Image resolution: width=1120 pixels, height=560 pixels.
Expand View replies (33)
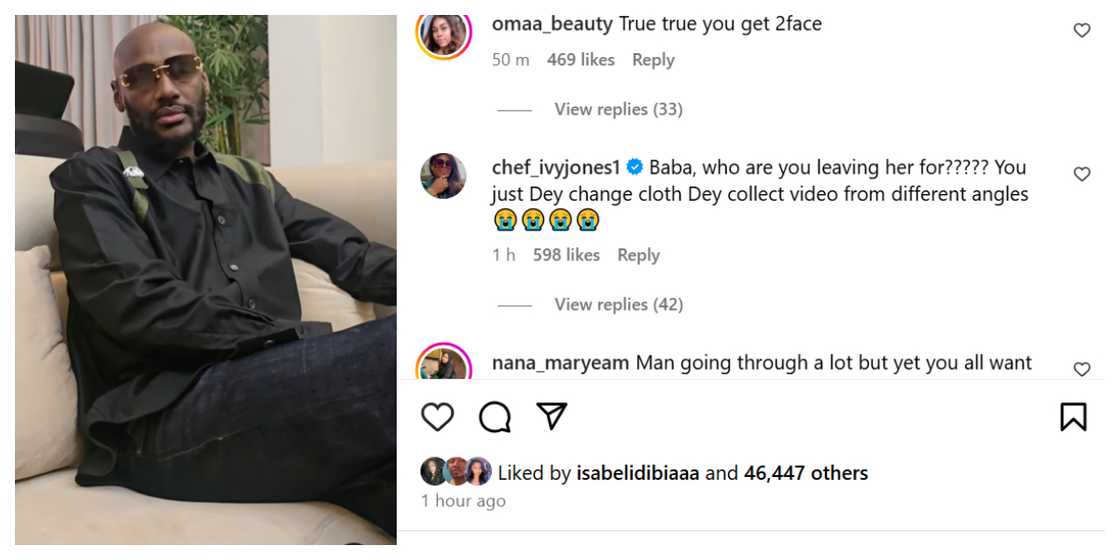point(618,109)
